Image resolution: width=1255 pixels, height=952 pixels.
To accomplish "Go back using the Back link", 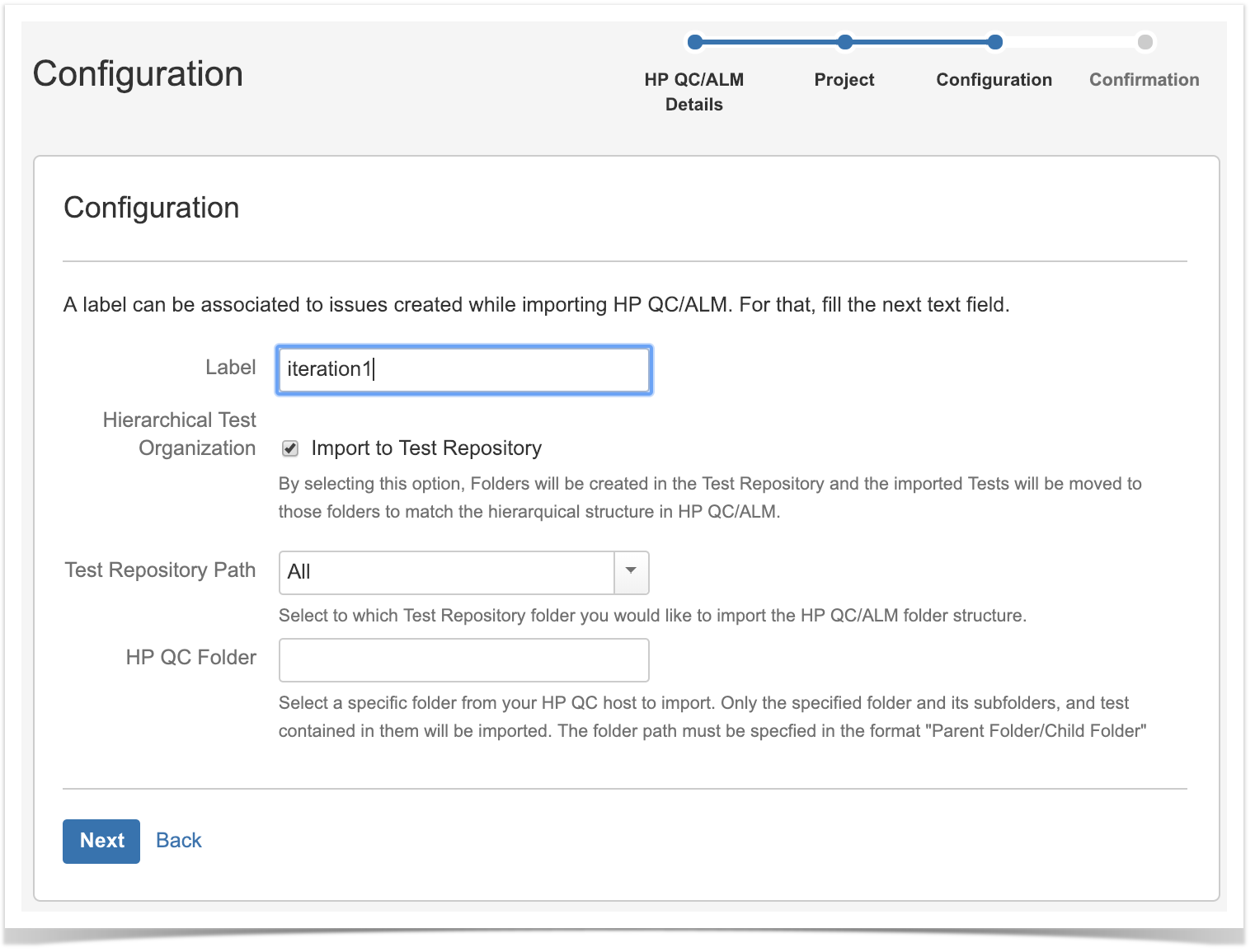I will (x=179, y=841).
